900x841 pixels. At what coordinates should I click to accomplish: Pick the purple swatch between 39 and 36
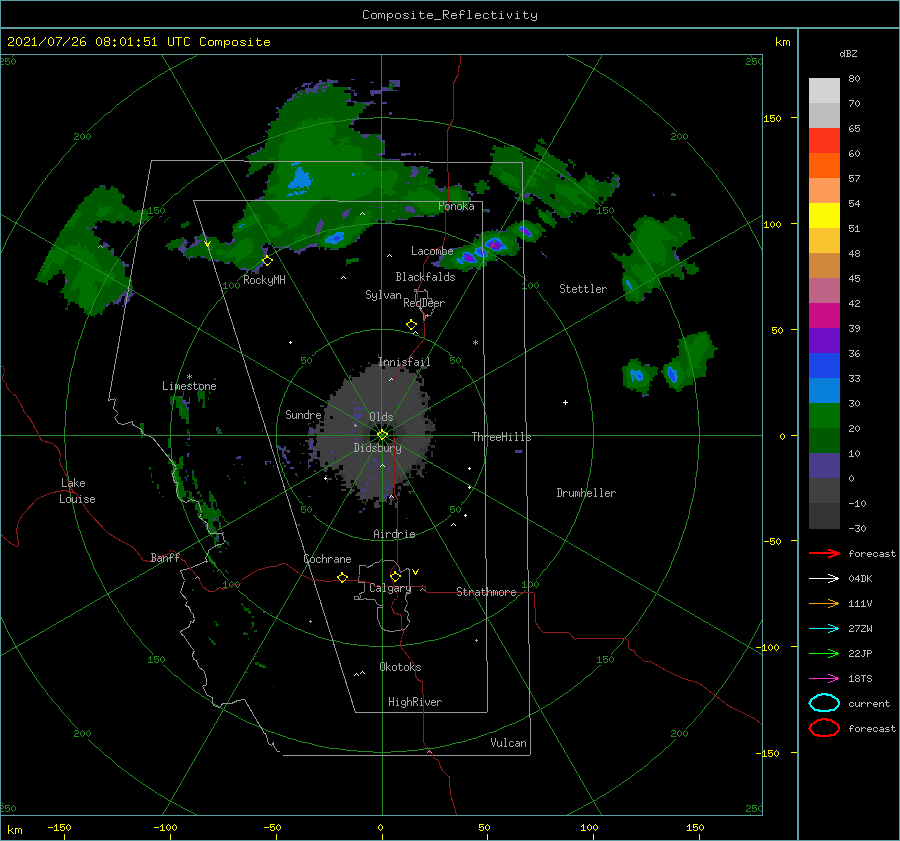(824, 340)
